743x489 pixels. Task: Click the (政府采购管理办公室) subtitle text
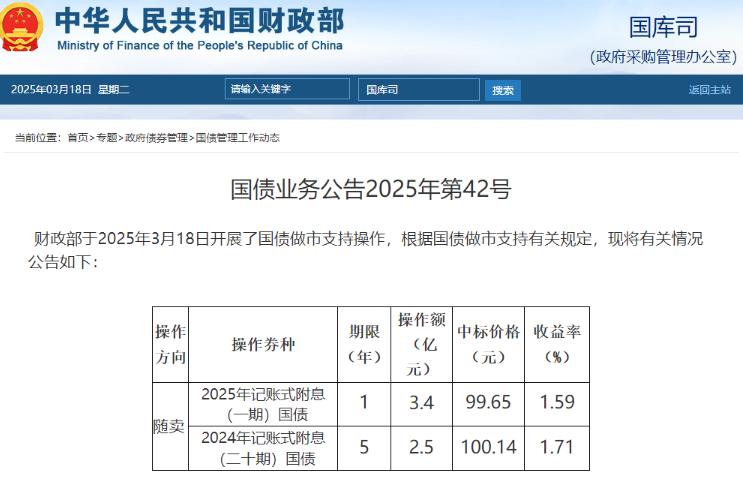(663, 57)
